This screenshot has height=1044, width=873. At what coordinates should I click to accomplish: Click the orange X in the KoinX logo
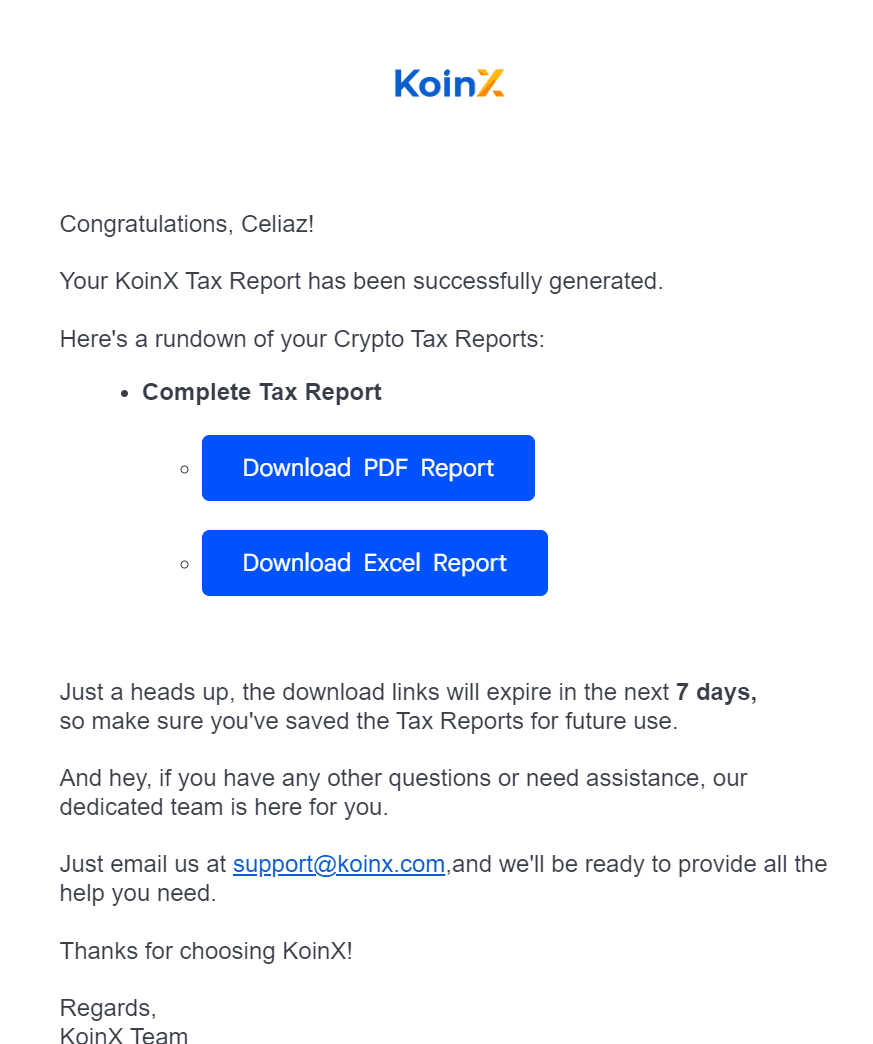(x=489, y=84)
